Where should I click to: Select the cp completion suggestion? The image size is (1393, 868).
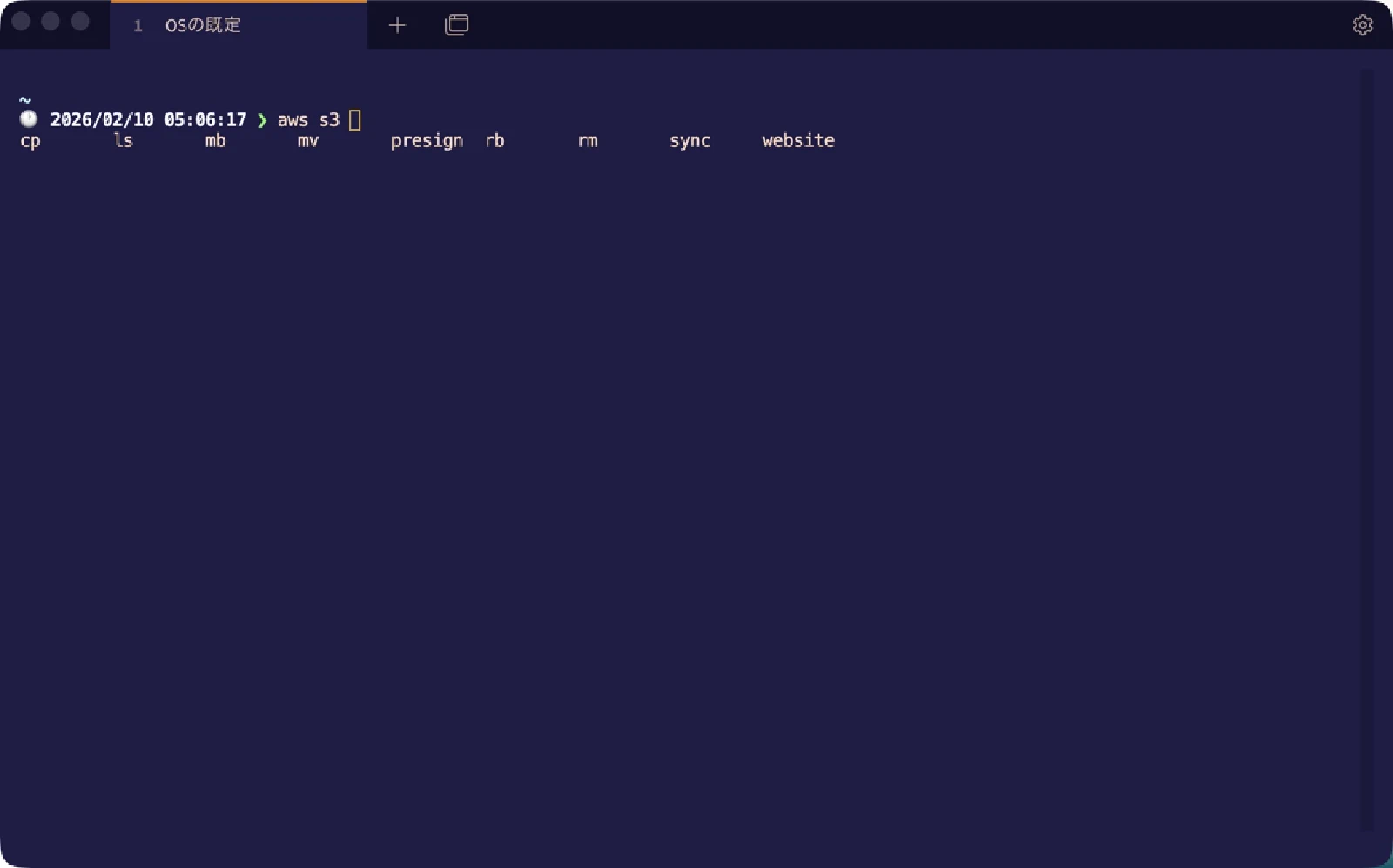30,140
